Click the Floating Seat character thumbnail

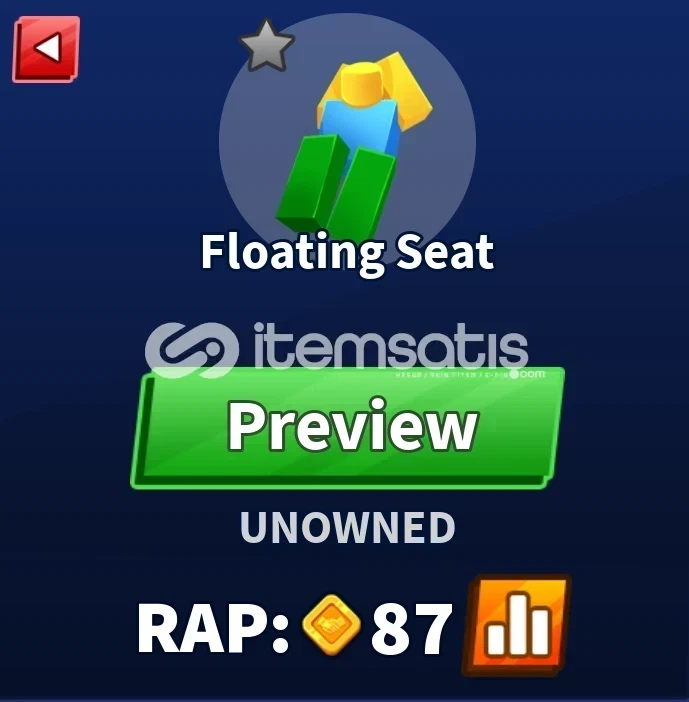354,142
